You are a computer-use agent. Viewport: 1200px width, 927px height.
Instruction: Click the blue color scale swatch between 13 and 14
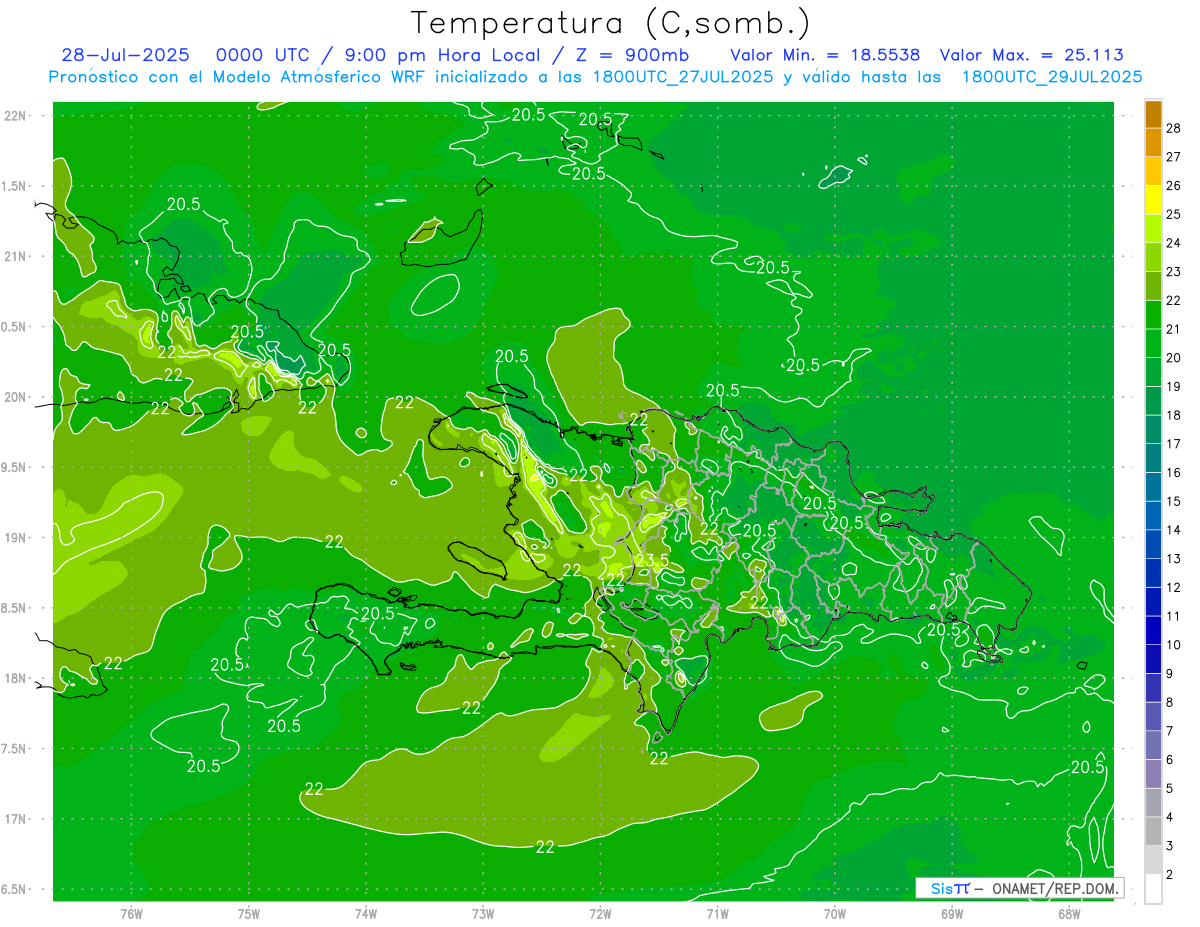(x=1154, y=544)
